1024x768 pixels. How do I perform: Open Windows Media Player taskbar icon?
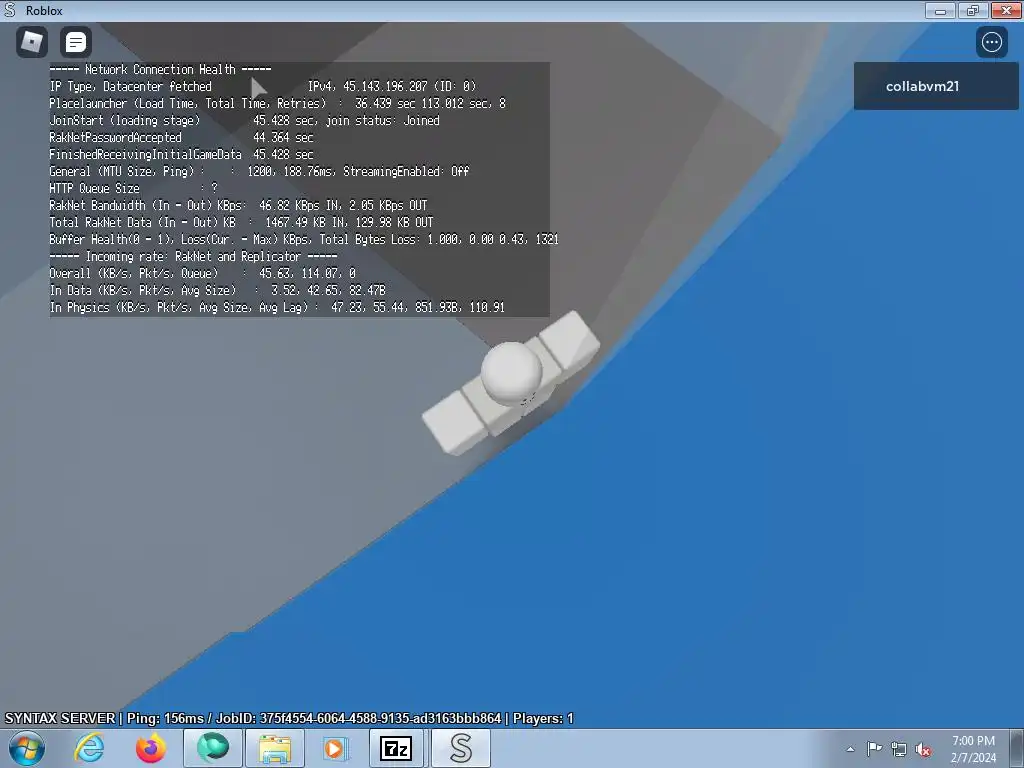point(335,748)
